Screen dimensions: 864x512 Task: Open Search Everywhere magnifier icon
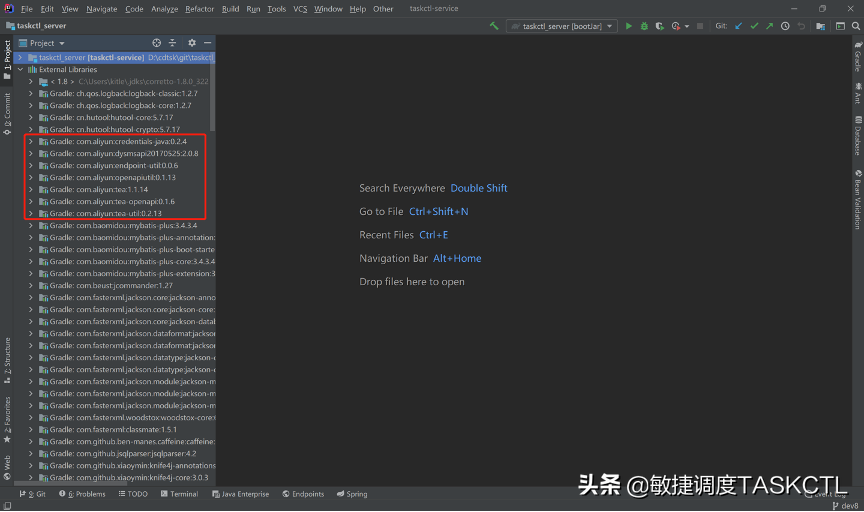coord(856,26)
